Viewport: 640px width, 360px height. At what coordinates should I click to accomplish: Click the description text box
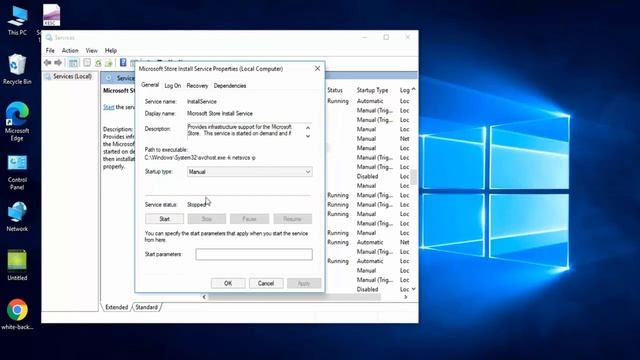coord(246,131)
